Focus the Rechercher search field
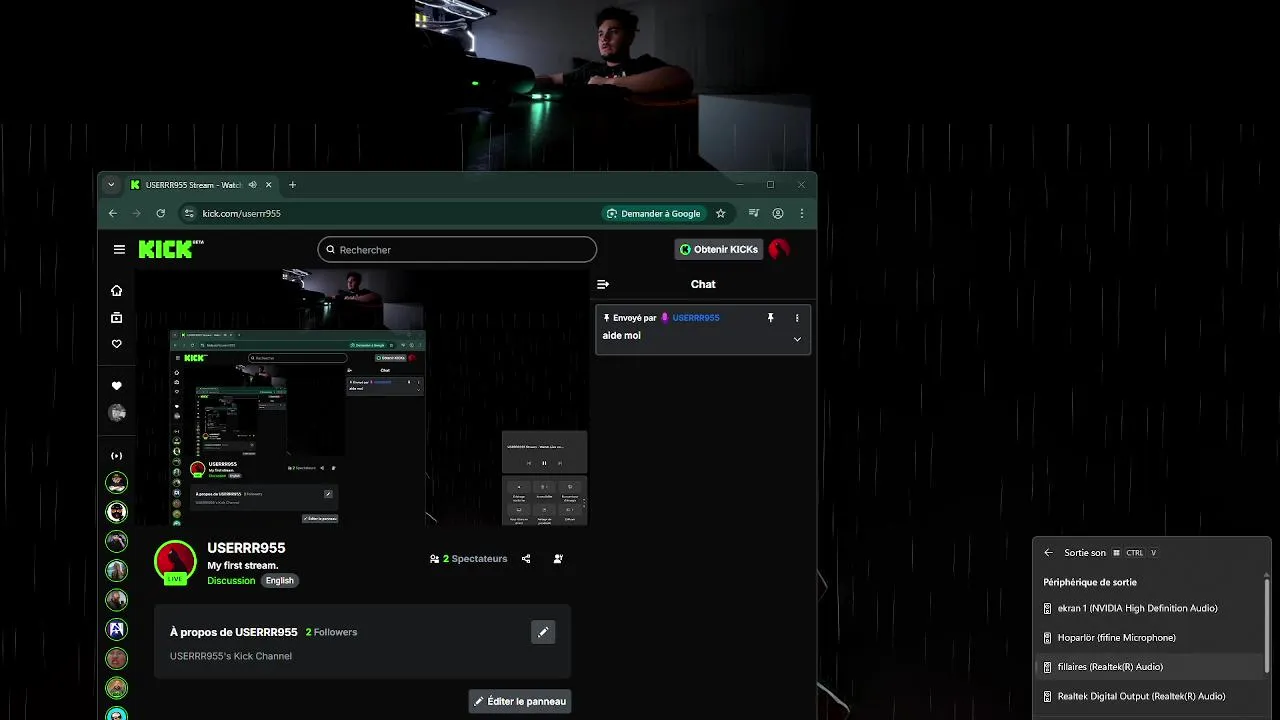The height and width of the screenshot is (720, 1280). coord(457,250)
